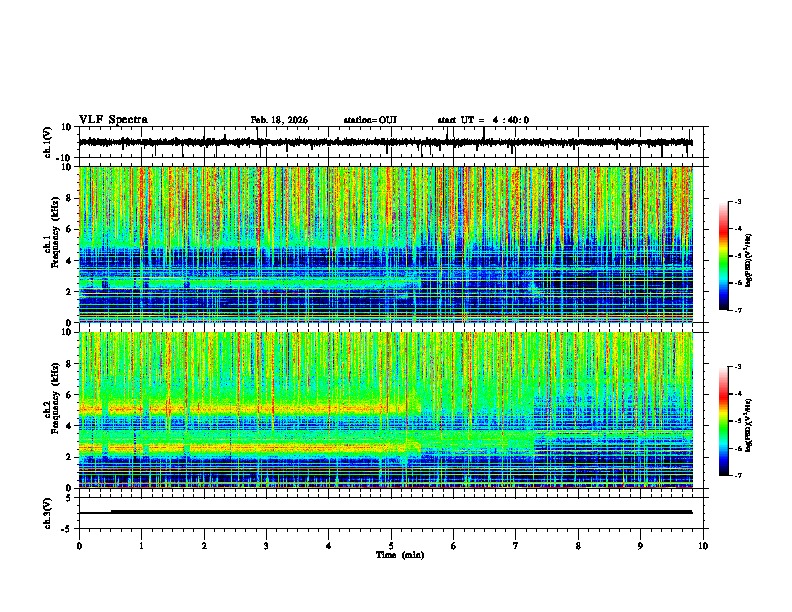Click the ch.1 voltage waveform trace
This screenshot has height=612, width=792.
tap(385, 143)
